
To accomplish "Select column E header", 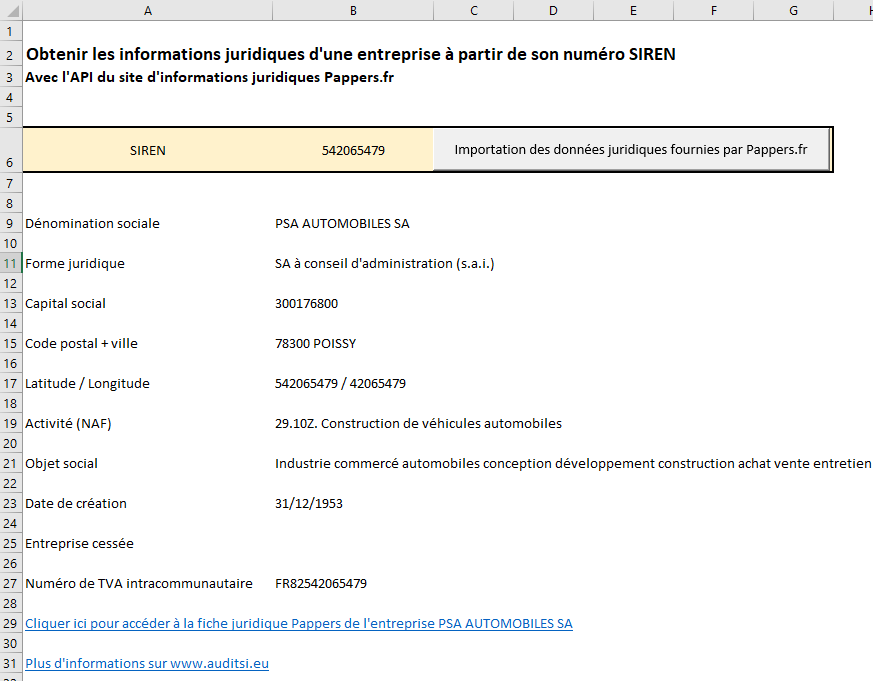I will pyautogui.click(x=634, y=10).
